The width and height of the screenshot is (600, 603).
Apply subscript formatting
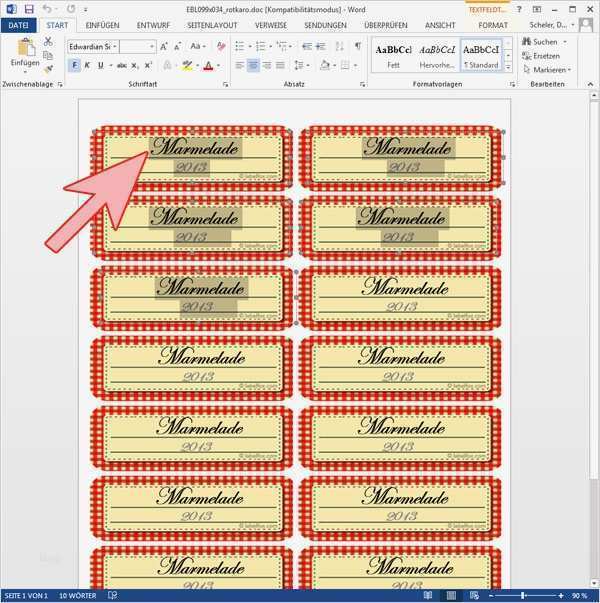(x=135, y=66)
